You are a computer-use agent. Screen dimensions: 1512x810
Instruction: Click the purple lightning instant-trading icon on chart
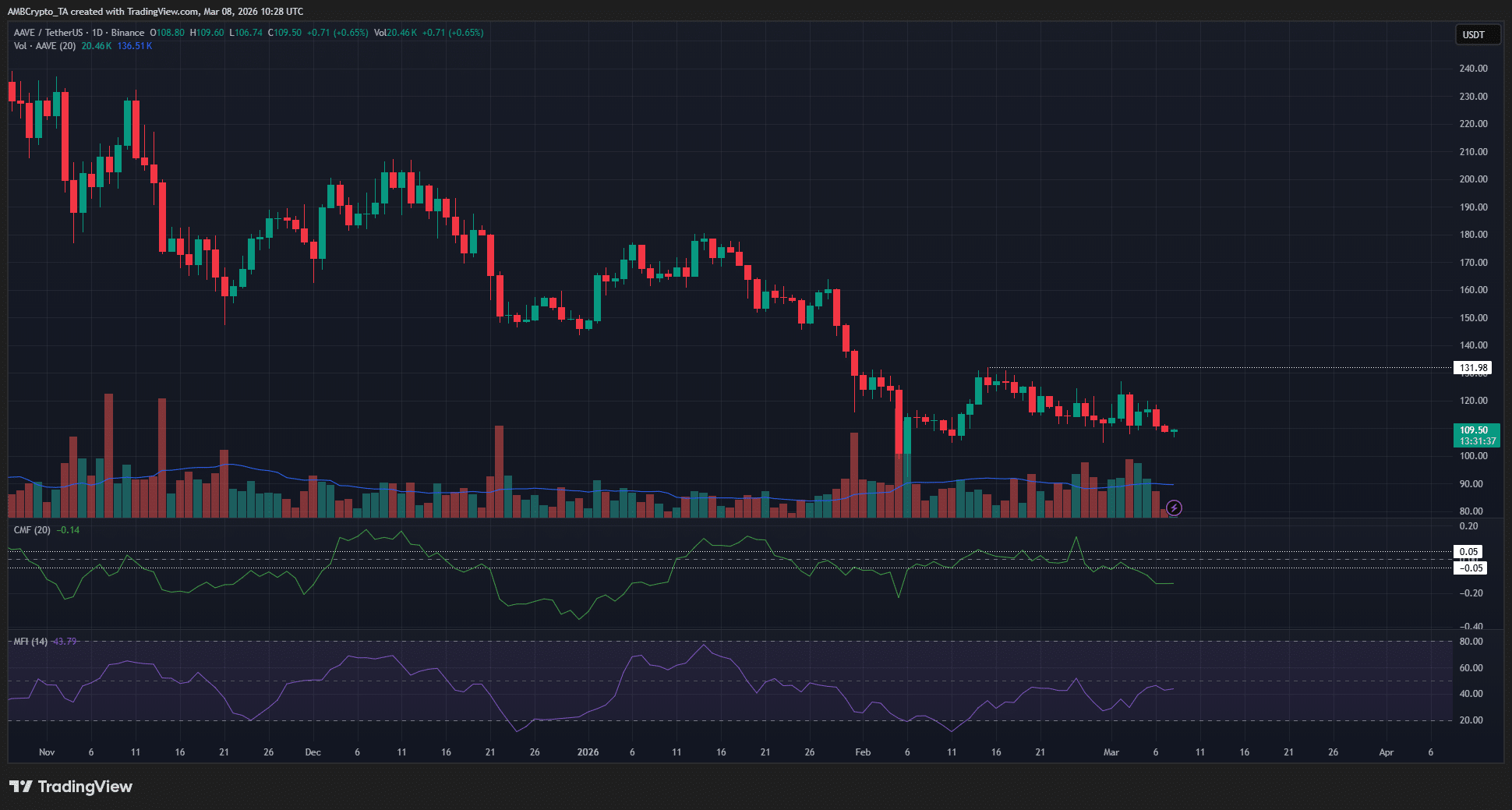tap(1175, 508)
